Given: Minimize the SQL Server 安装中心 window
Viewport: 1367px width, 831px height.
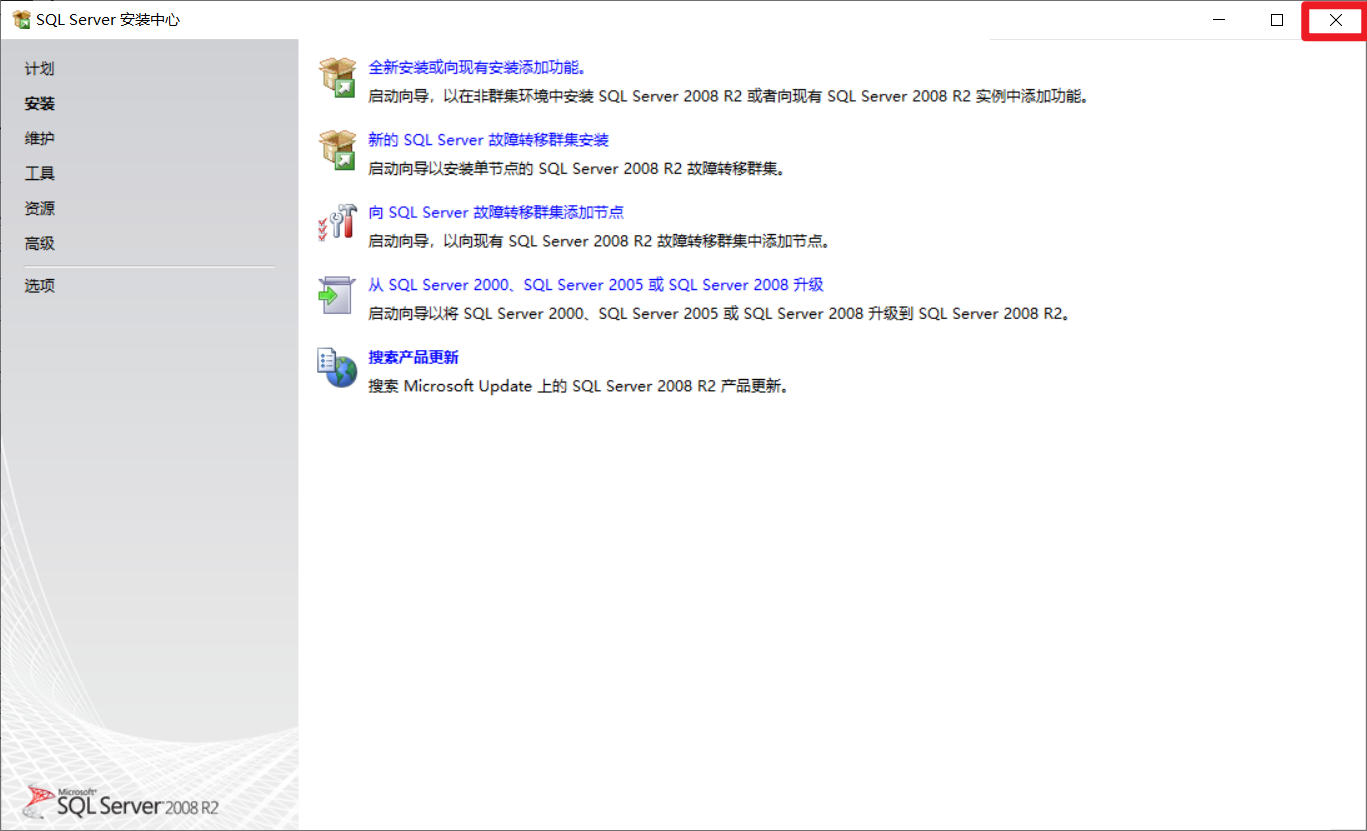Looking at the screenshot, I should [1218, 20].
